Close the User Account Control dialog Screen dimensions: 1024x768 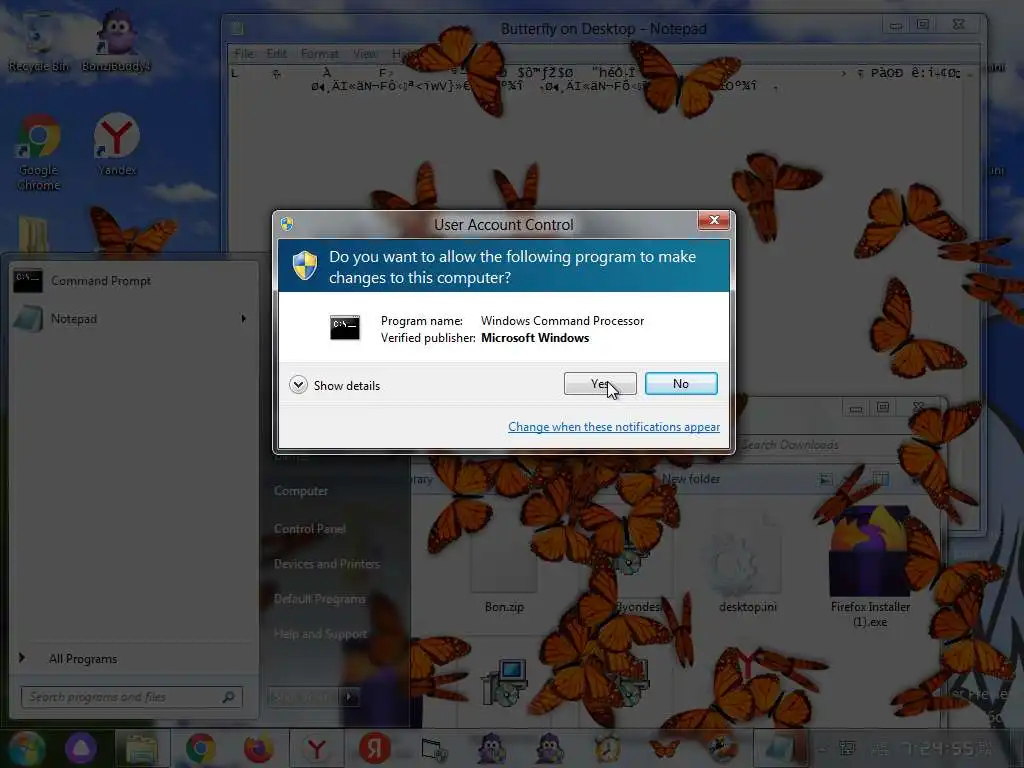tap(714, 220)
